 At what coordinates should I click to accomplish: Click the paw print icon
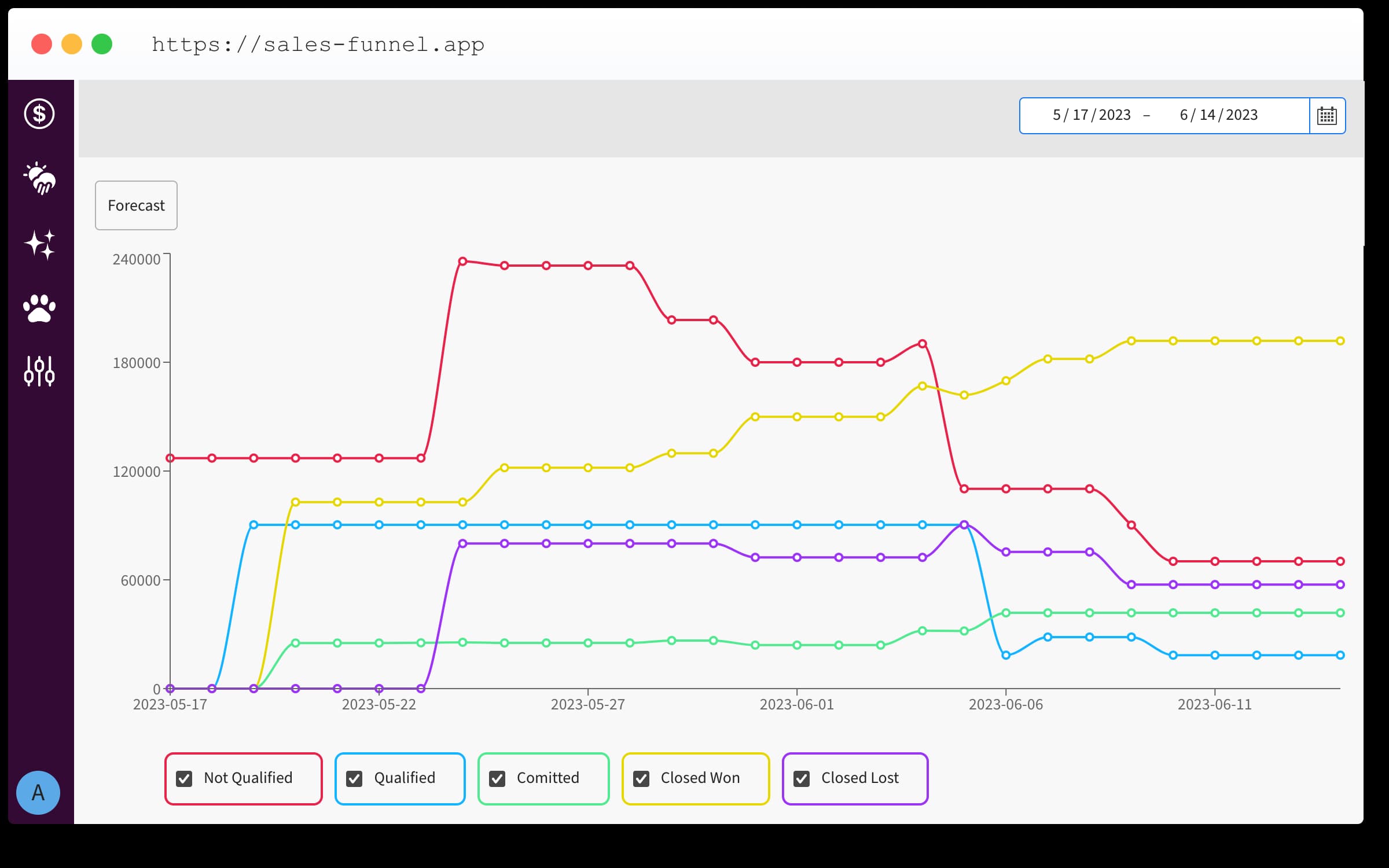(x=40, y=307)
